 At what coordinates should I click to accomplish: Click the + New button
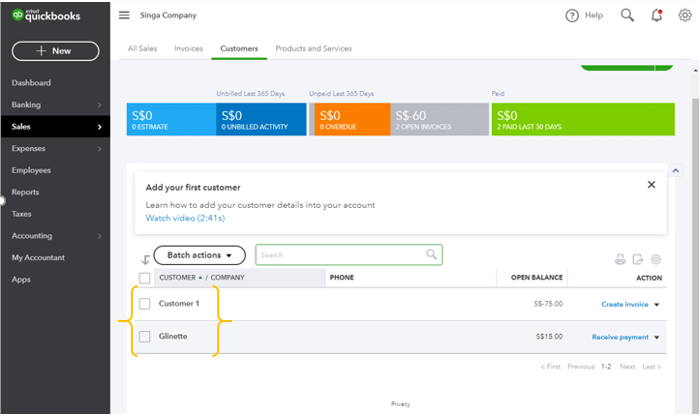click(55, 51)
